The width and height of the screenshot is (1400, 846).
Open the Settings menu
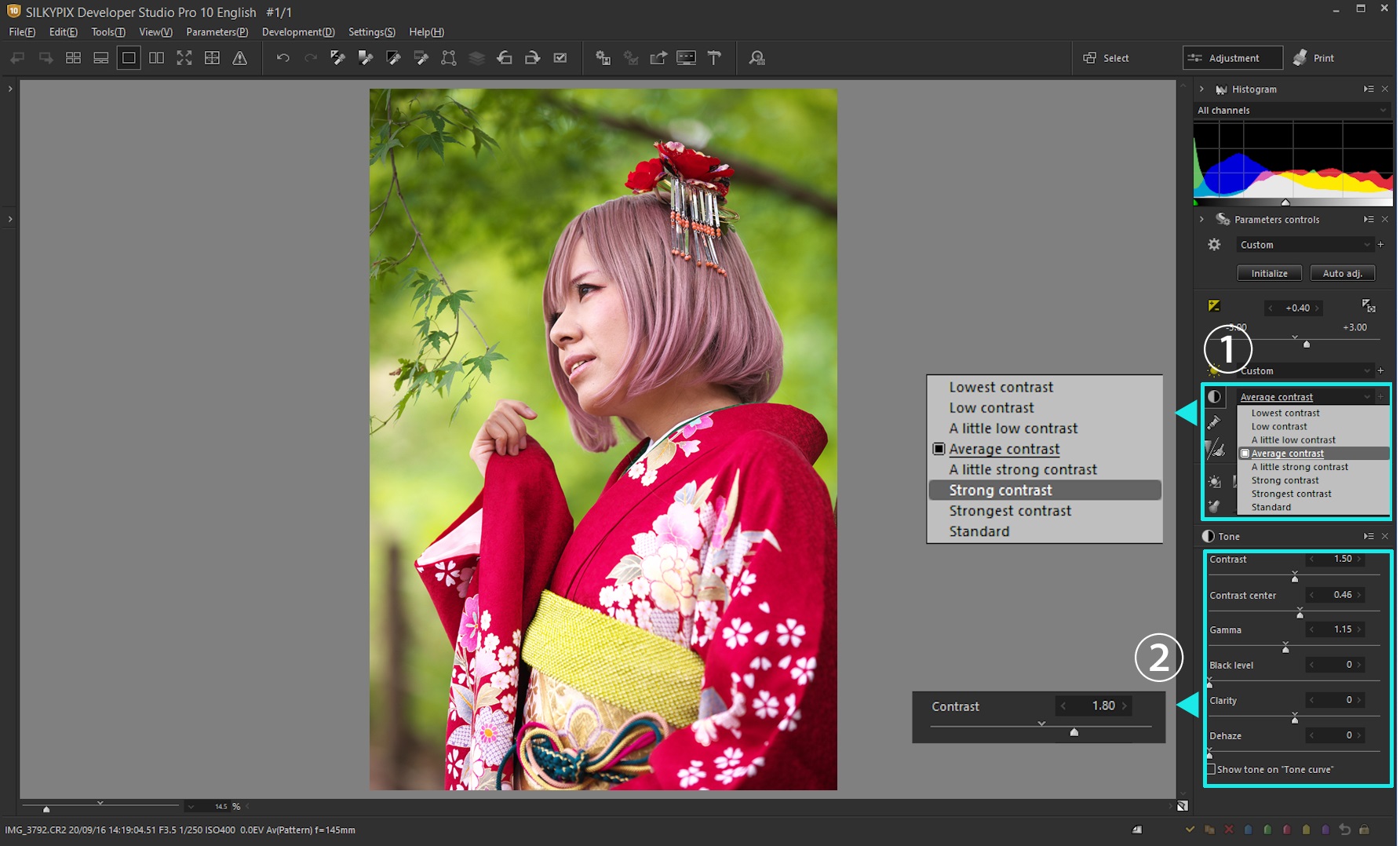372,32
